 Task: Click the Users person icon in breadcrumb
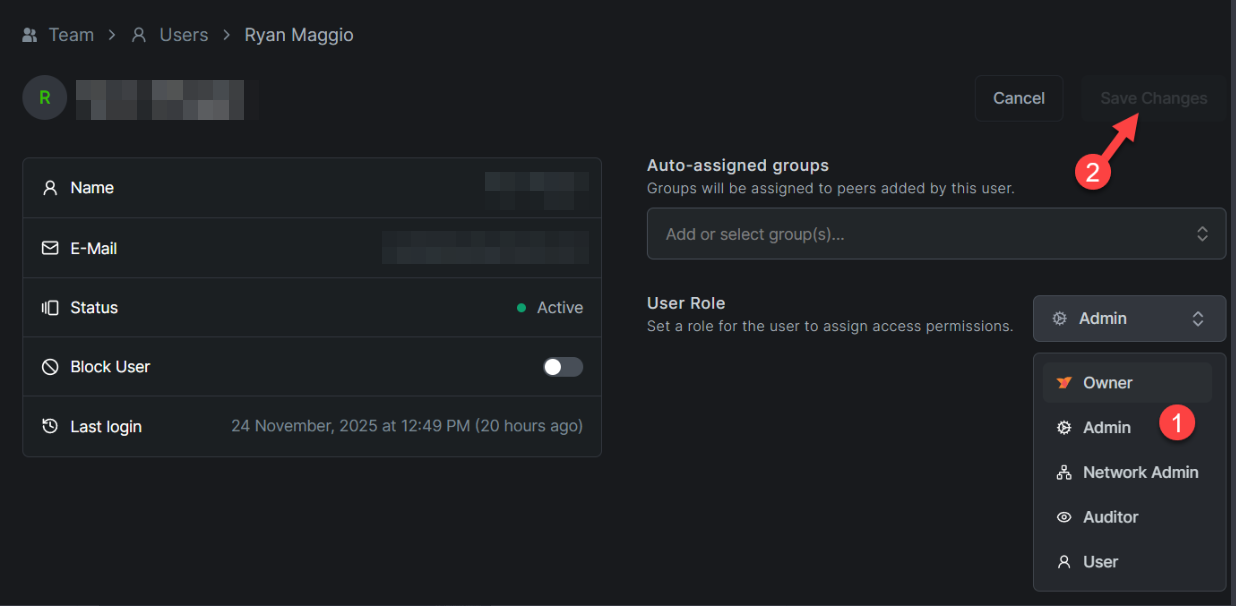pyautogui.click(x=140, y=35)
